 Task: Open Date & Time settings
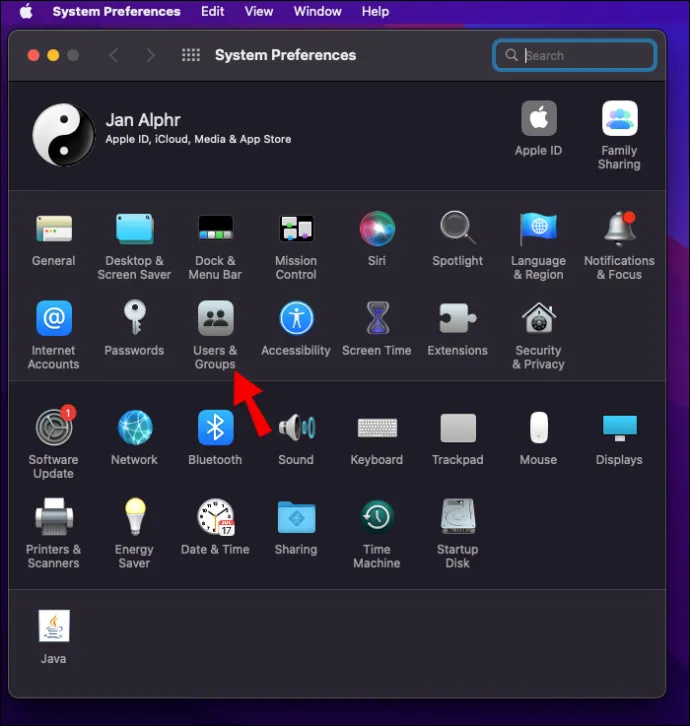click(x=216, y=517)
